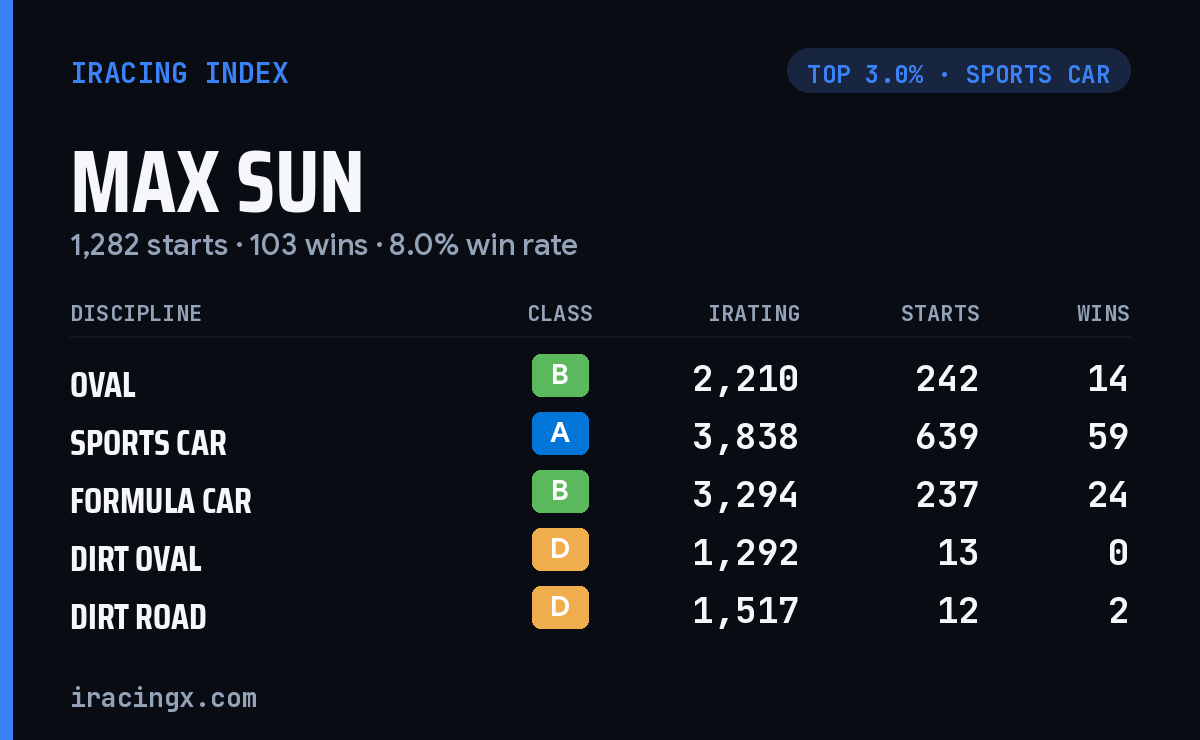
Task: Click the Sports Car wins value 59
Action: [x=1108, y=437]
